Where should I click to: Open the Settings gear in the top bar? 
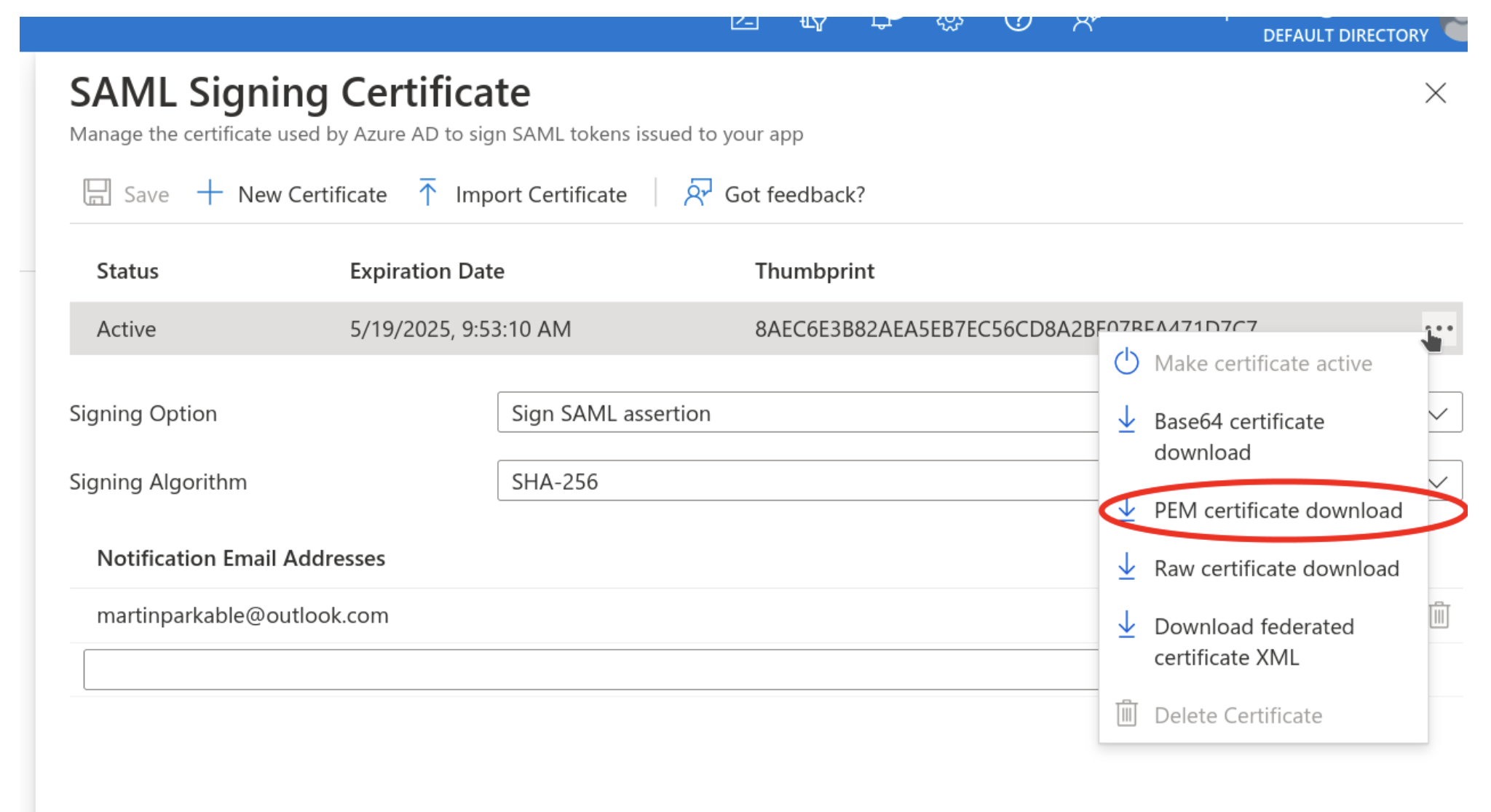[x=949, y=22]
